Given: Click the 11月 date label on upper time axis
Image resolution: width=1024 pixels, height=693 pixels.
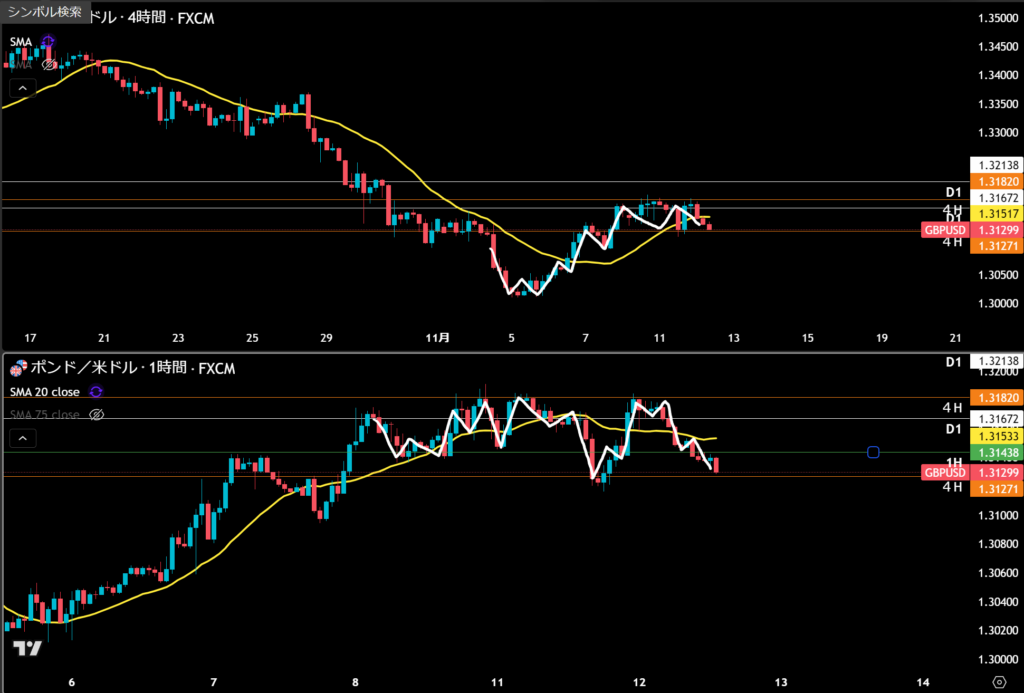Looking at the screenshot, I should pyautogui.click(x=438, y=338).
